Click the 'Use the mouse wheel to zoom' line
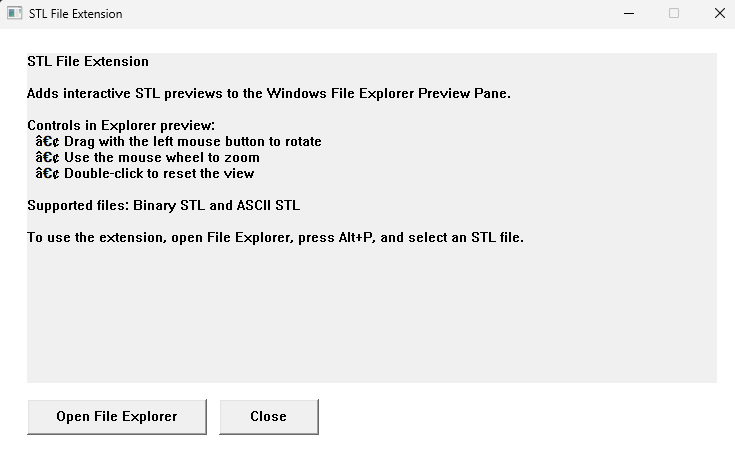Screen dimensions: 735x462 click(x=162, y=157)
